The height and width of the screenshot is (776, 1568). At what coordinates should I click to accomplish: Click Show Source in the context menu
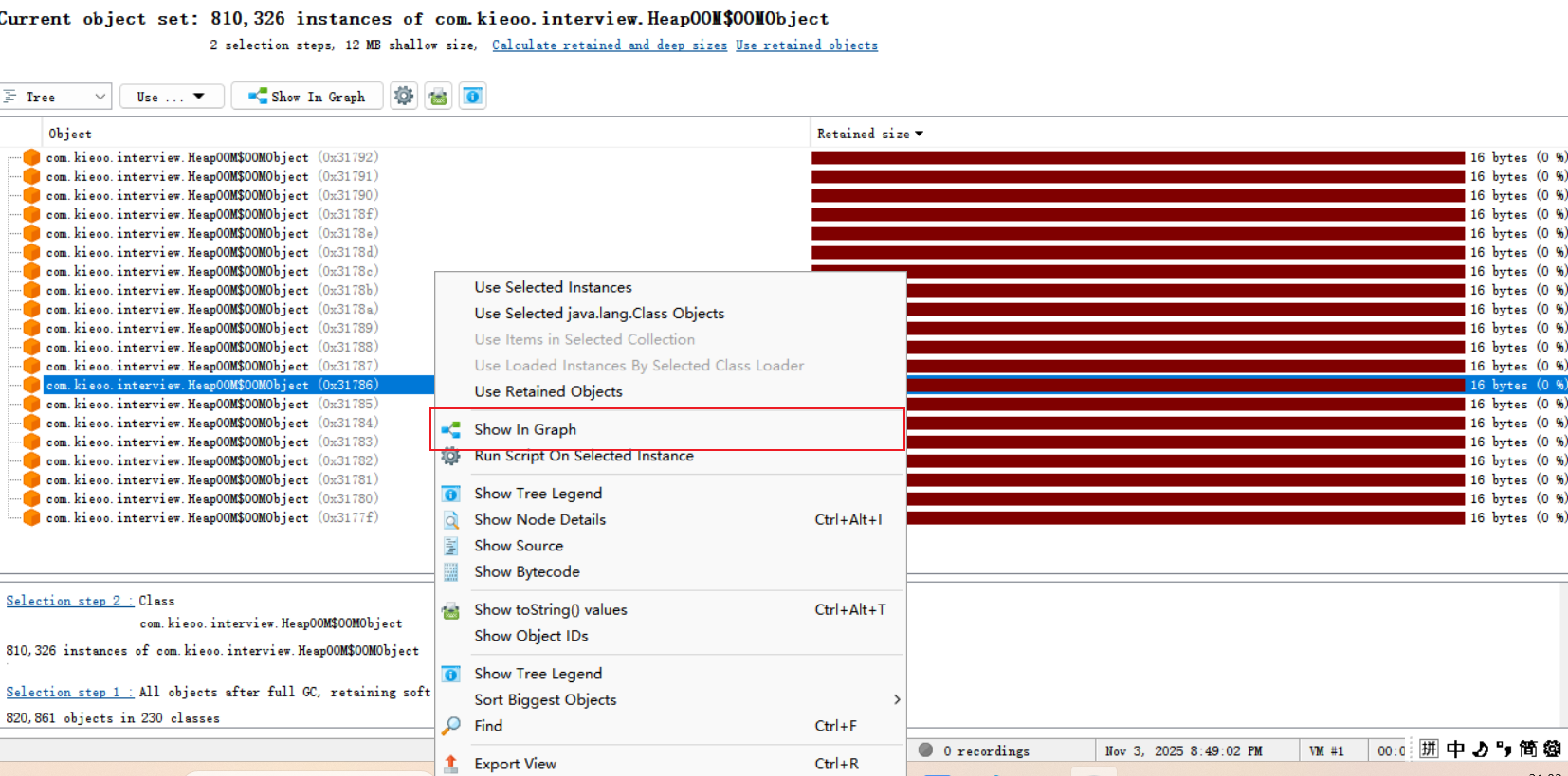(519, 546)
